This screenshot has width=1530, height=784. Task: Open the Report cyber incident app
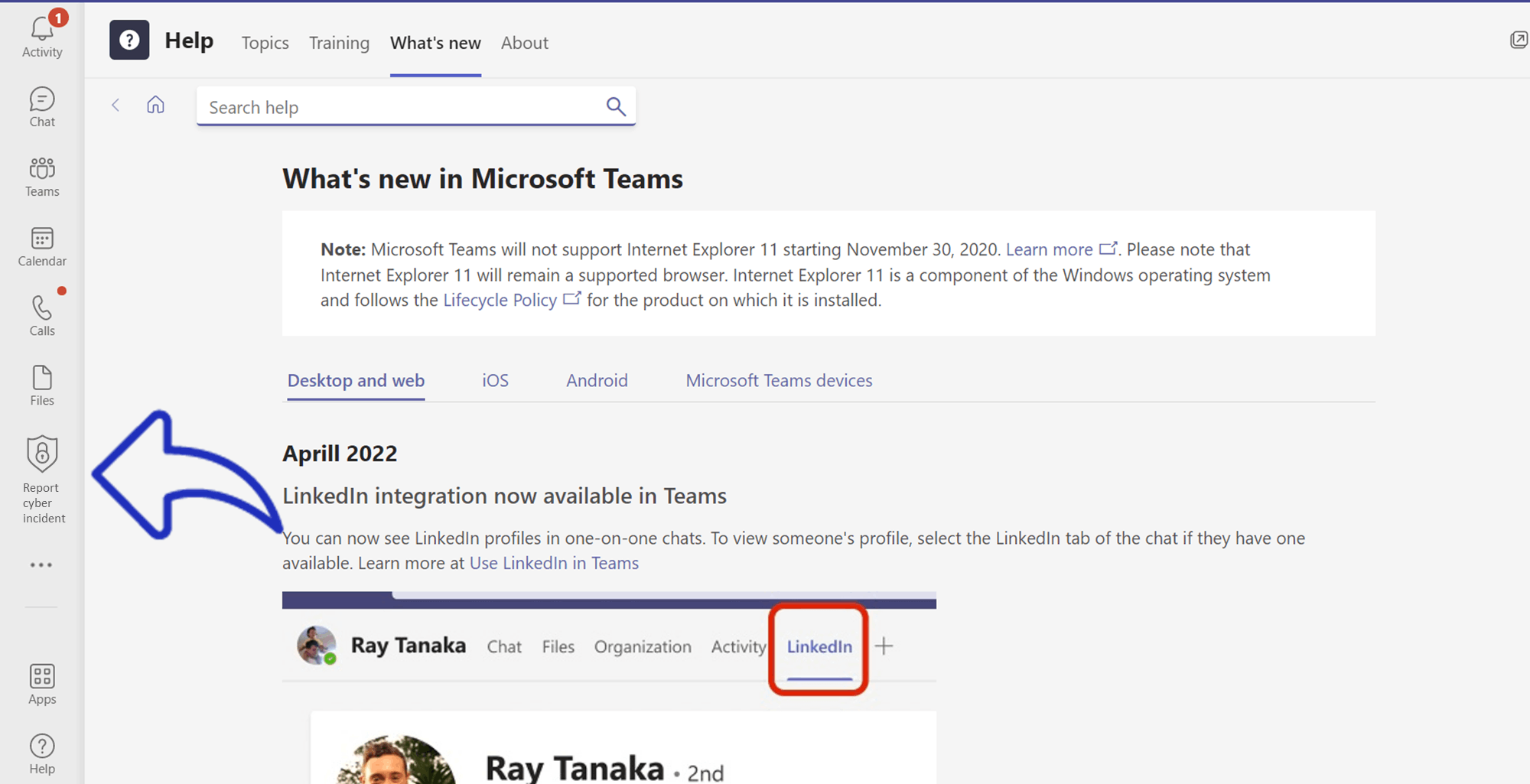coord(43,480)
